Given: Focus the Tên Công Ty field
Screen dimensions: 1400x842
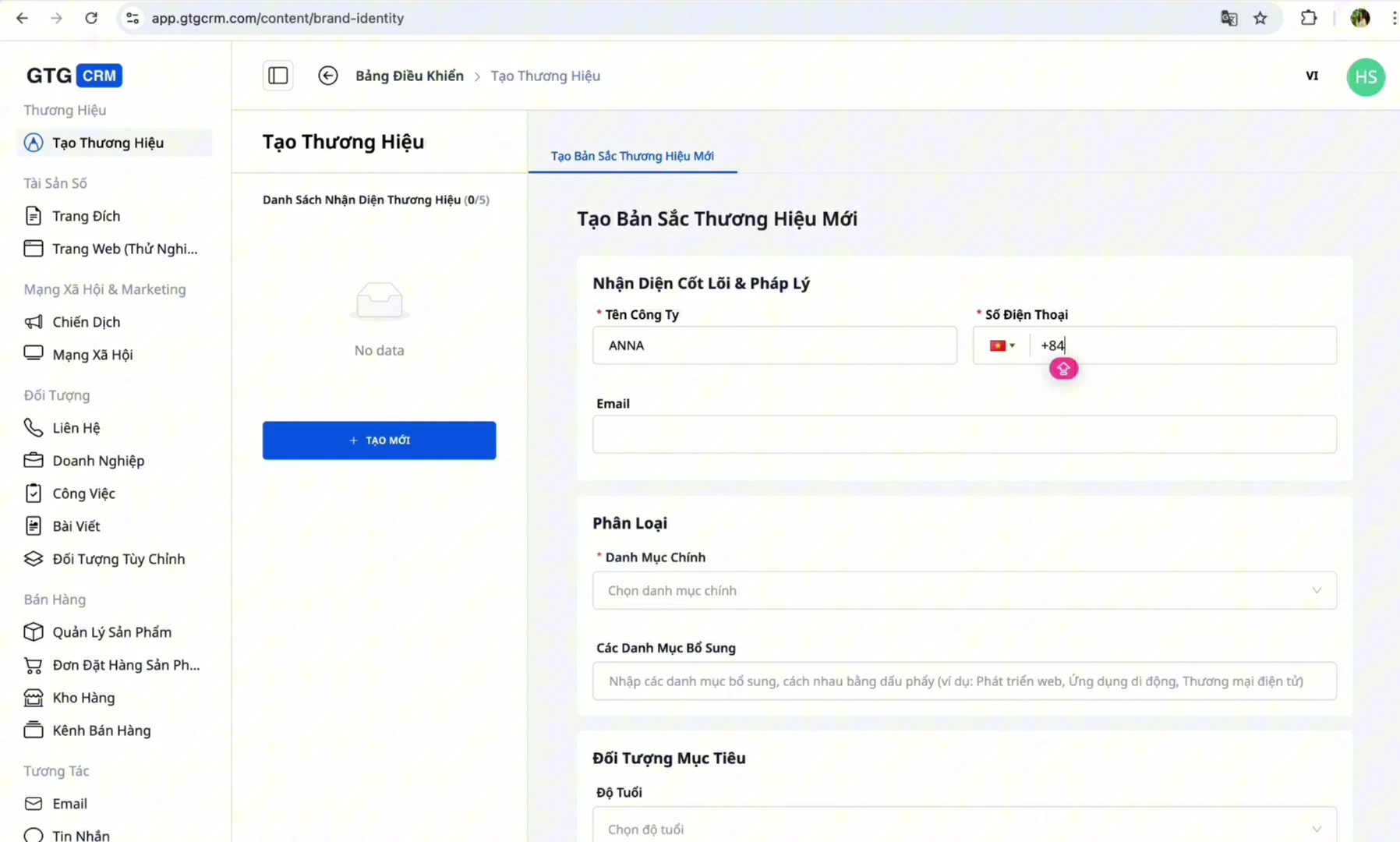Looking at the screenshot, I should [773, 345].
